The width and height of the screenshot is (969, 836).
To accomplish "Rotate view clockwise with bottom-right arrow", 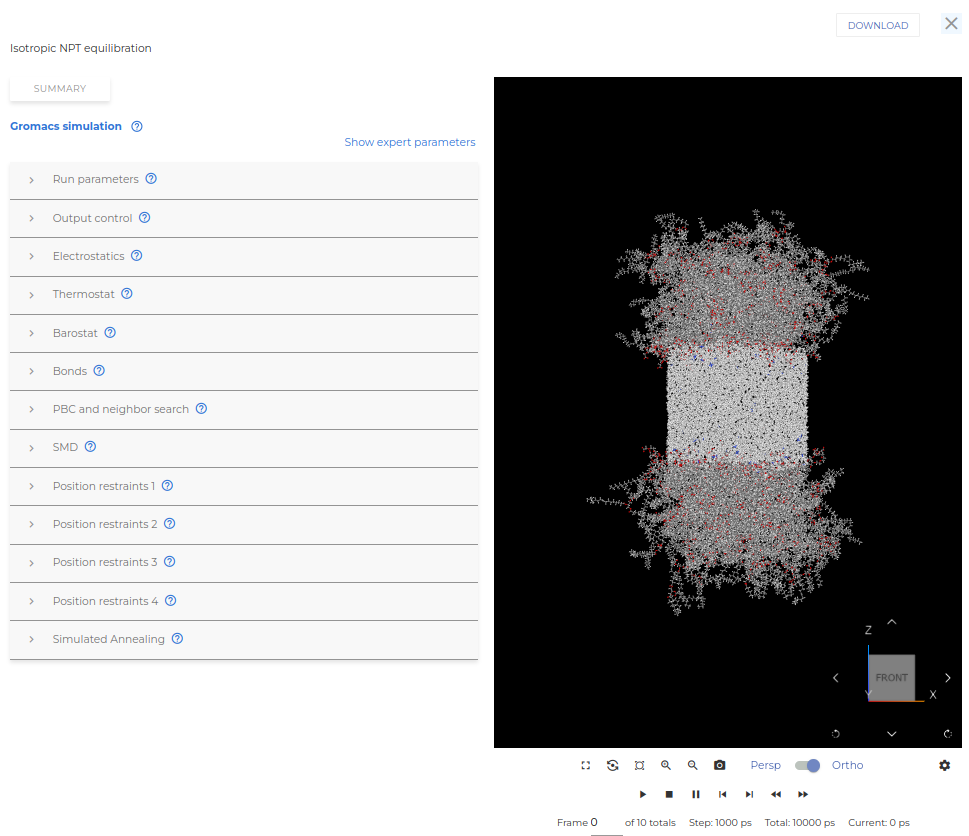I will (947, 733).
